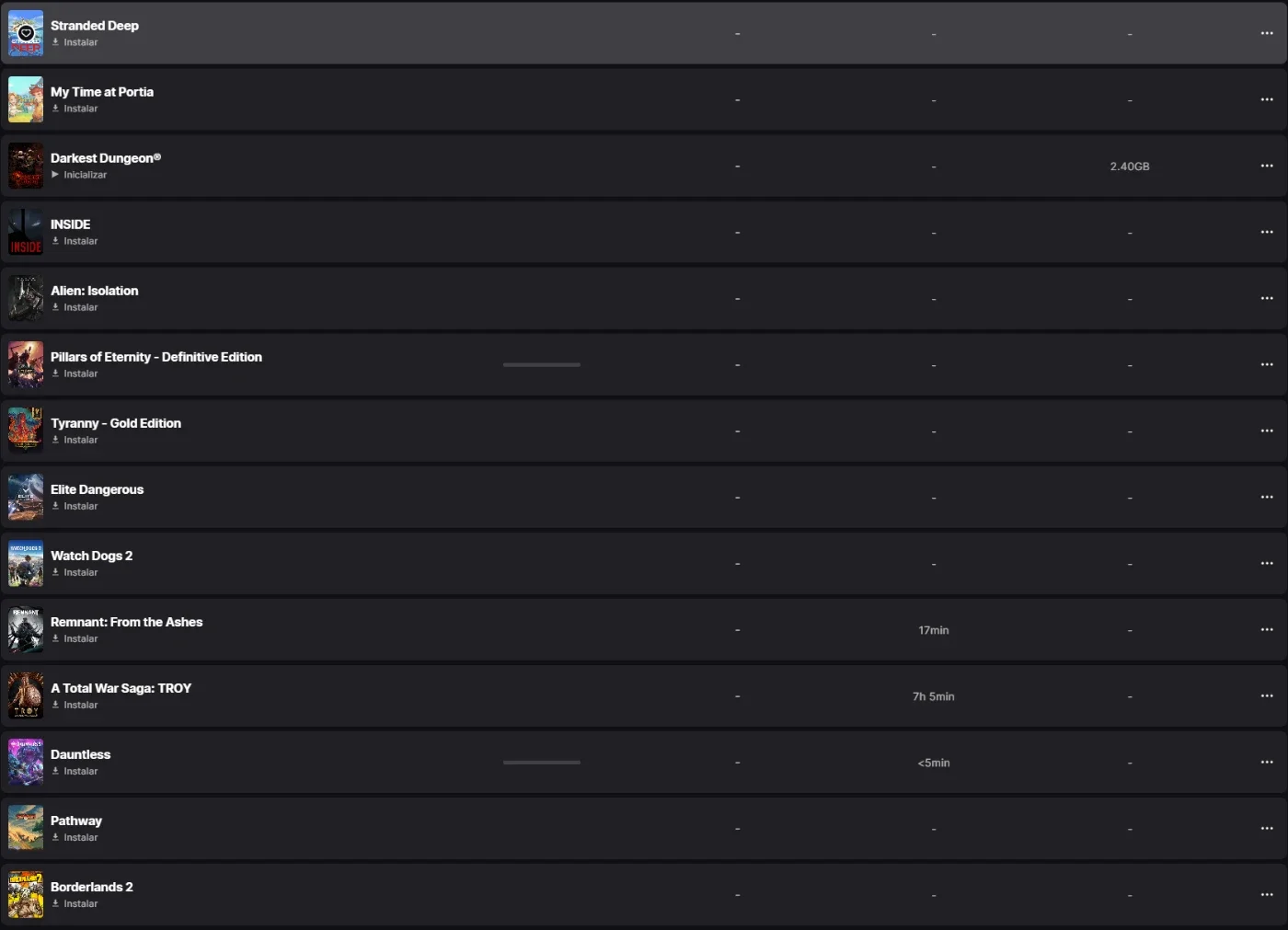Viewport: 1288px width, 930px height.
Task: Open options menu for Dauntless row
Action: 1267,762
